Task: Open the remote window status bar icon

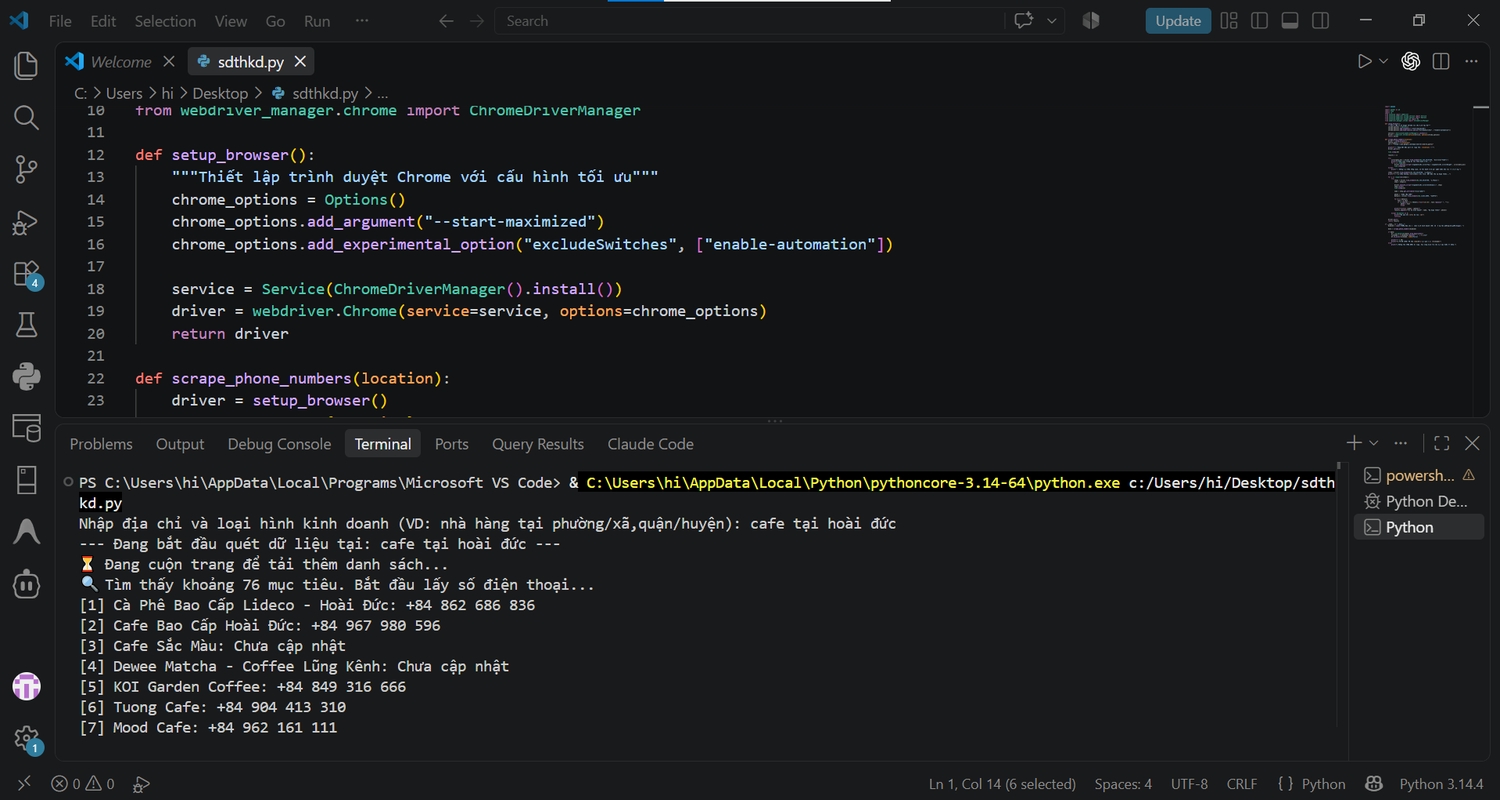Action: (x=24, y=784)
